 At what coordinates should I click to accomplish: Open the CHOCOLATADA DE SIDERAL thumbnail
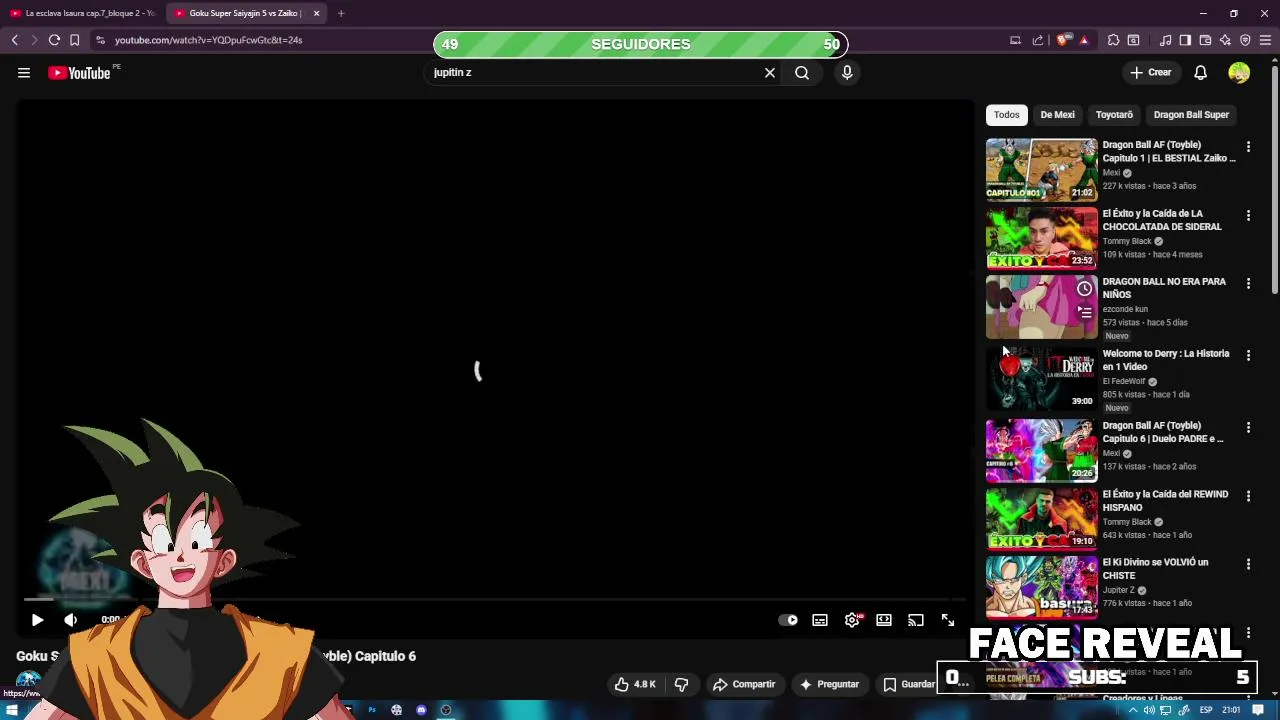[x=1041, y=238]
